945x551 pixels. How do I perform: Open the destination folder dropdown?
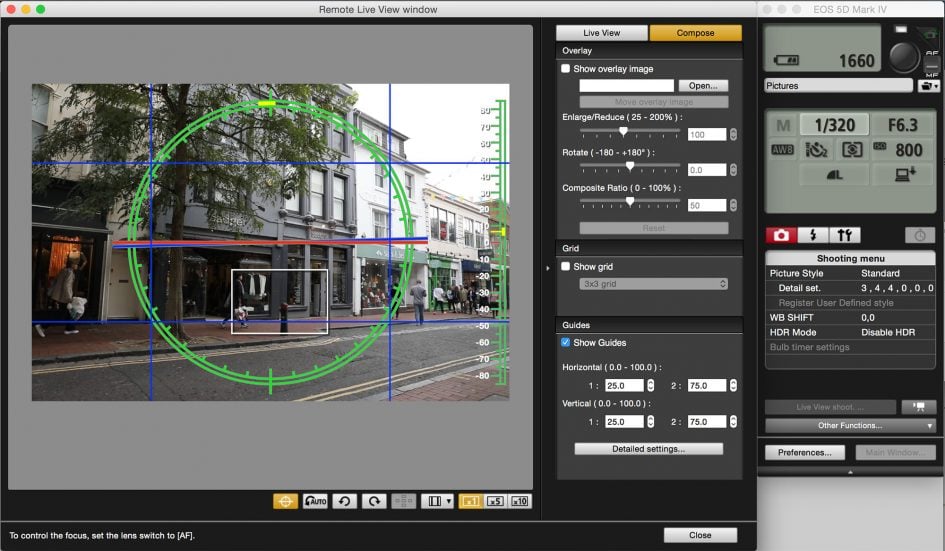coord(929,86)
